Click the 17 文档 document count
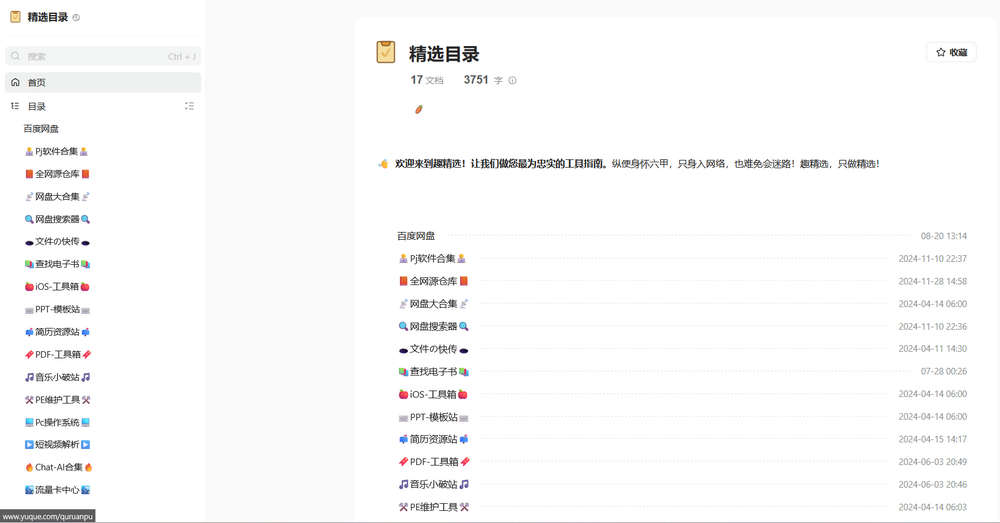The width and height of the screenshot is (1000, 523). pos(427,80)
